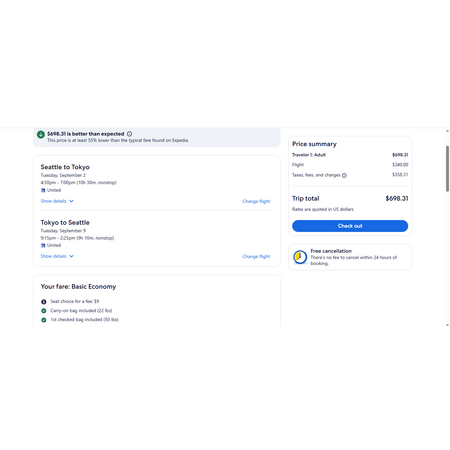Viewport: 450px width, 450px height.
Task: Click the chevron next to the first Show details
Action: point(71,201)
